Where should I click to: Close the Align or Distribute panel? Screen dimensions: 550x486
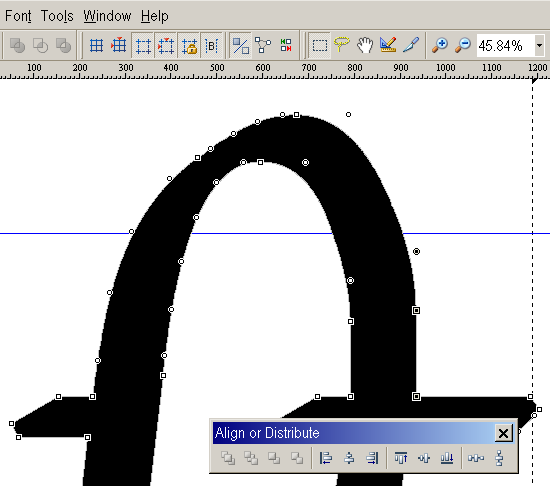pyautogui.click(x=503, y=433)
